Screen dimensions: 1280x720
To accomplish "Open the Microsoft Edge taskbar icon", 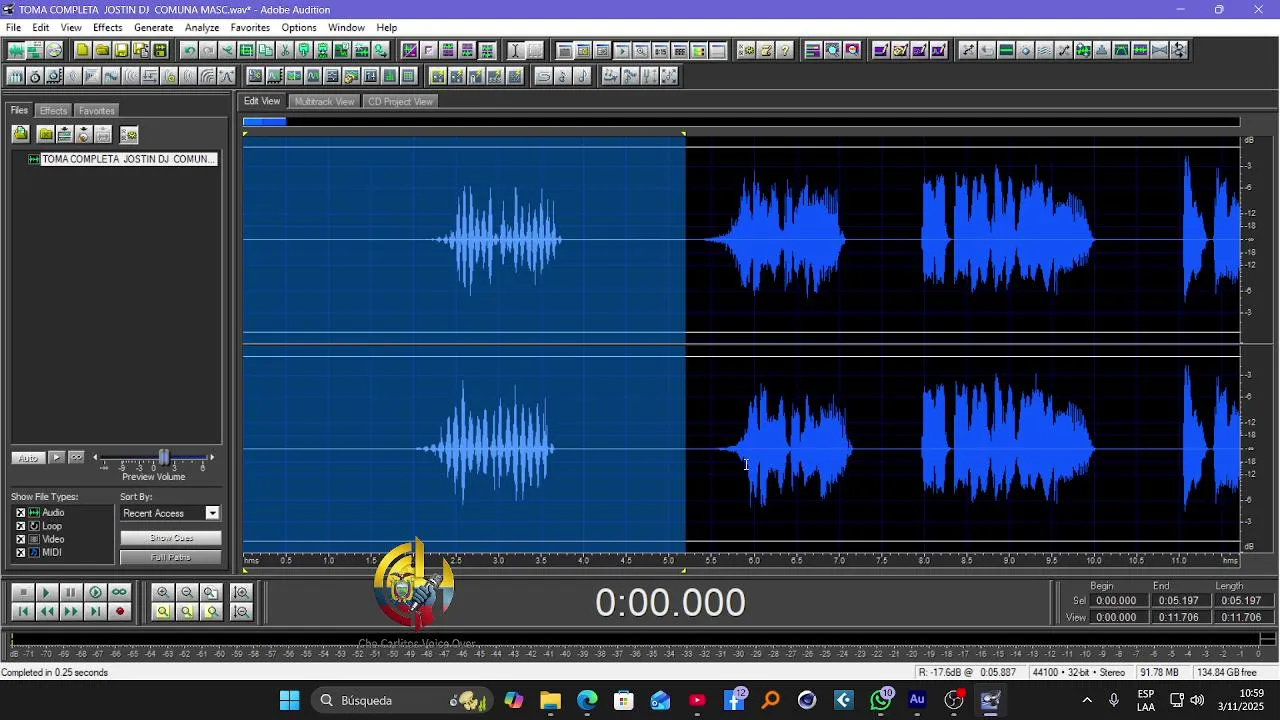I will [587, 700].
